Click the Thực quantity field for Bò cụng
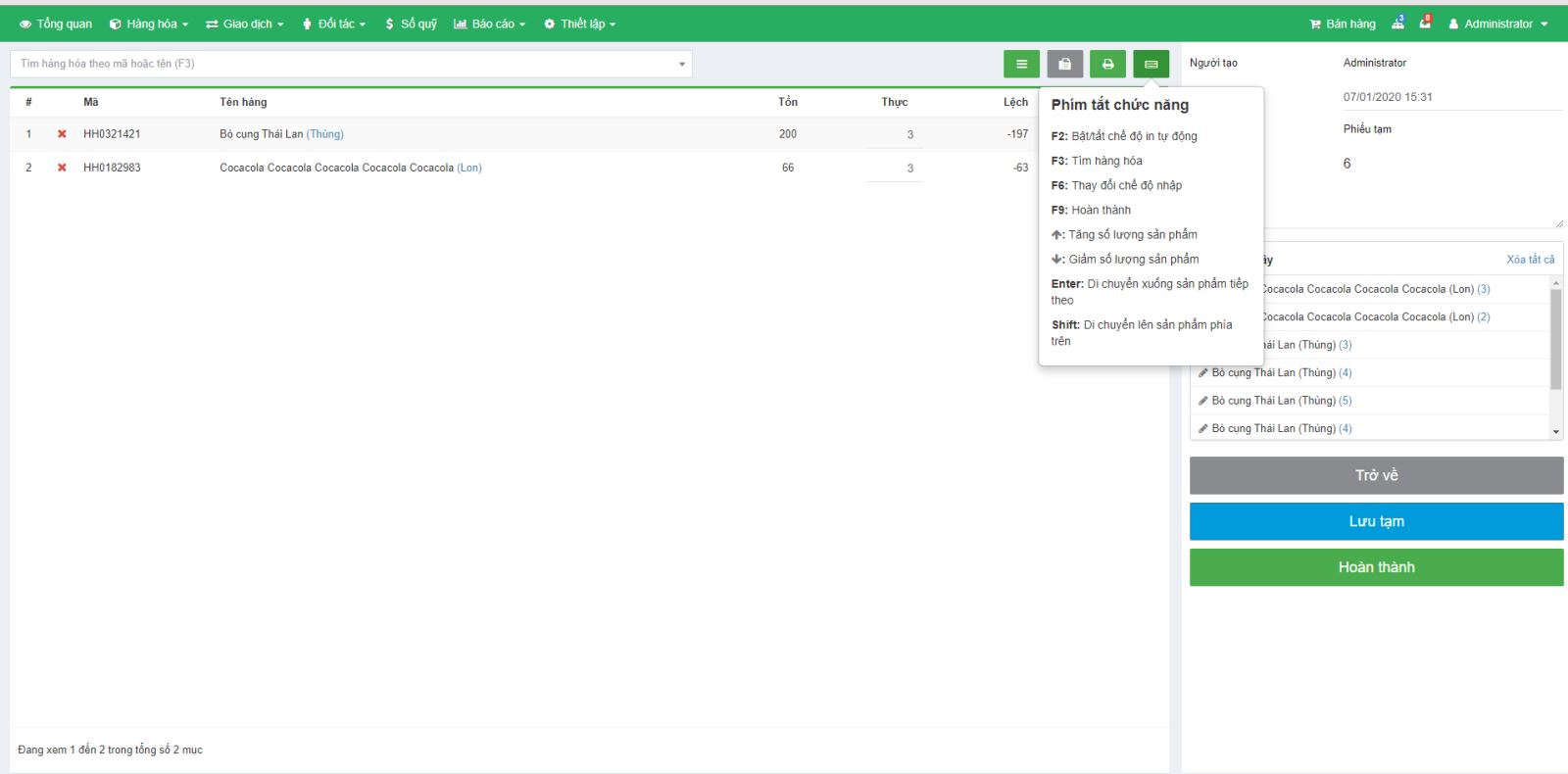The image size is (1568, 774). click(x=894, y=135)
